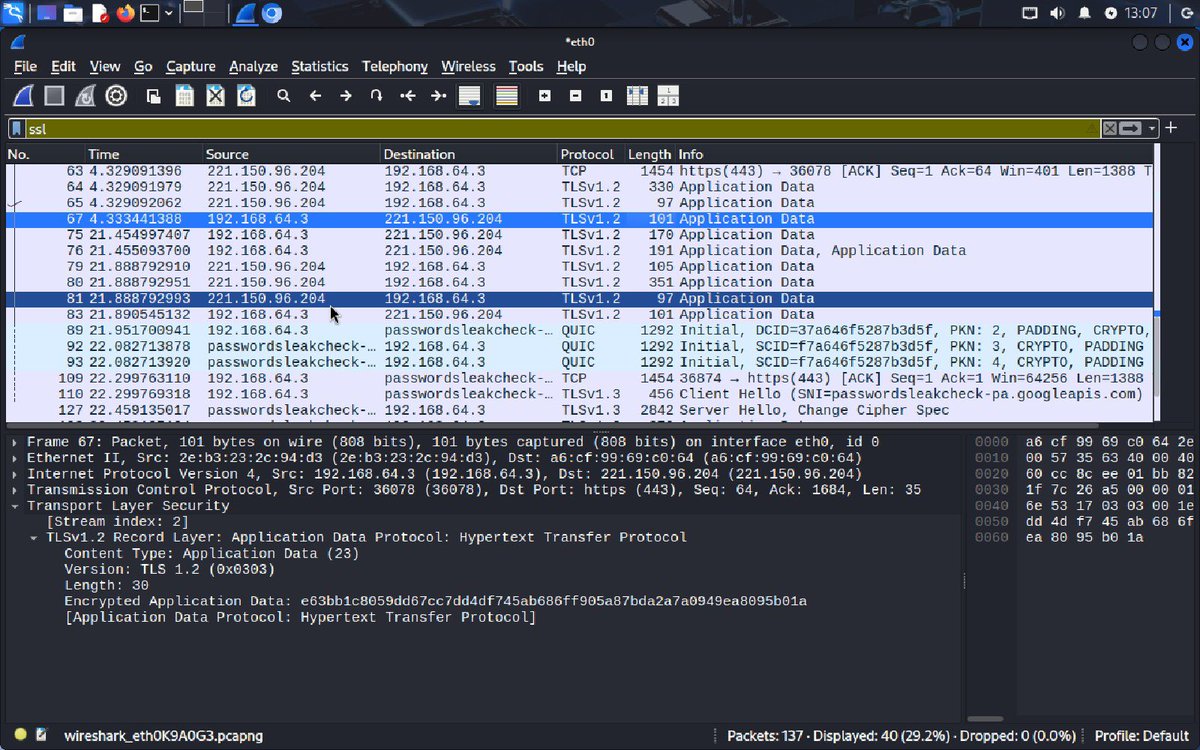Select Encrypted Application Data line
Viewport: 1200px width, 750px height.
(435, 601)
